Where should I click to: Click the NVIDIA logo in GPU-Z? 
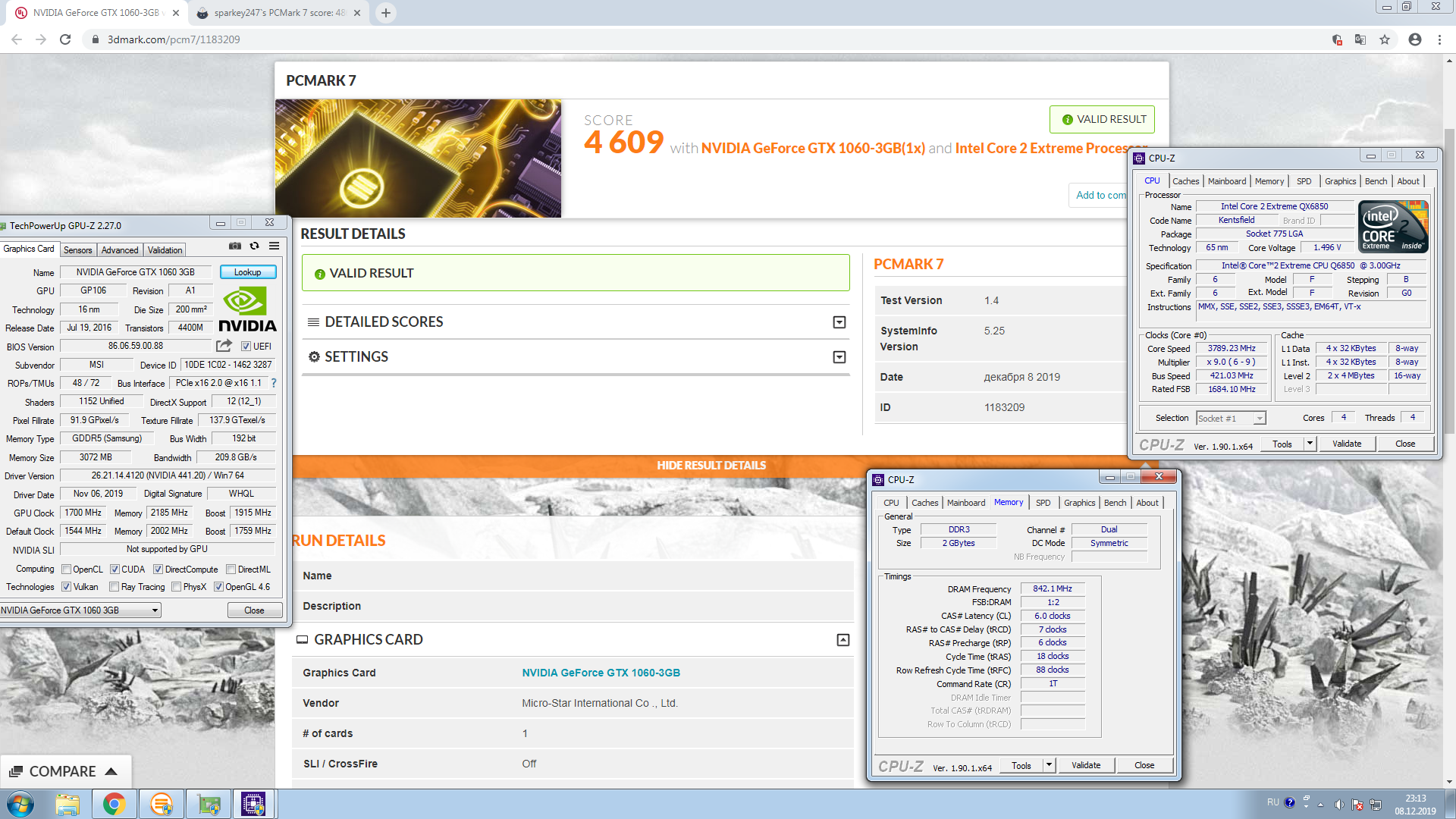click(x=247, y=309)
